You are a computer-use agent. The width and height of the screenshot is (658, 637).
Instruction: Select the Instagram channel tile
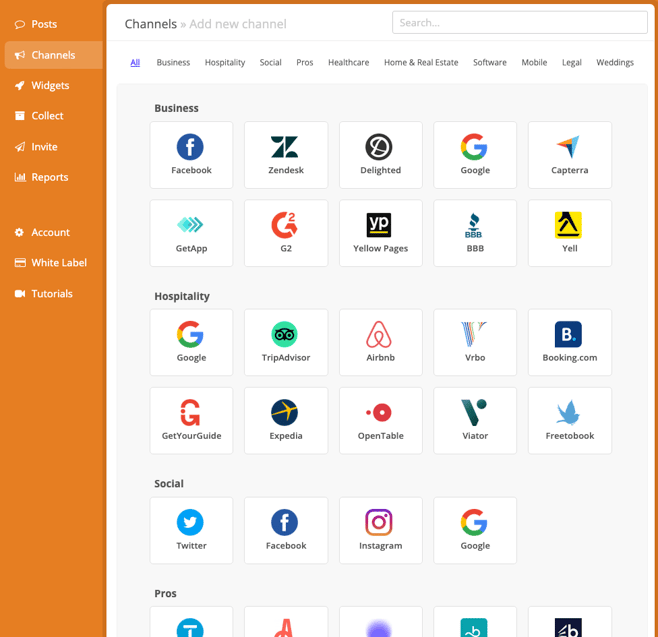pyautogui.click(x=380, y=530)
